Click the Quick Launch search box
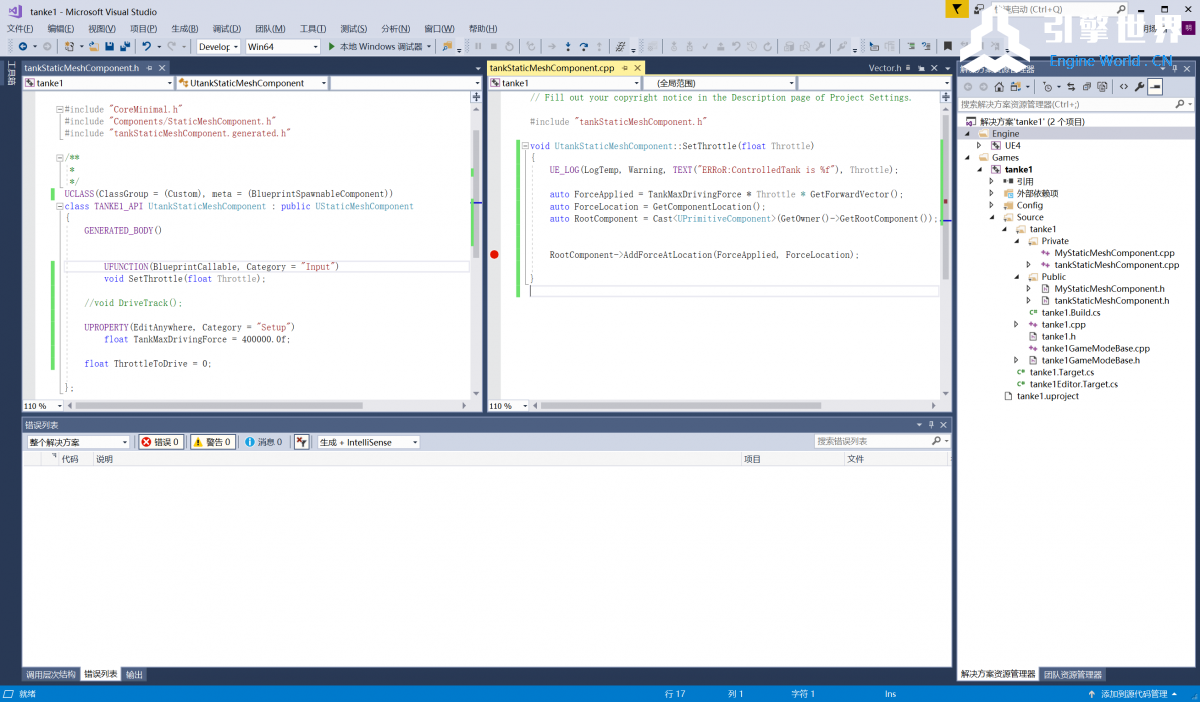 1060,9
